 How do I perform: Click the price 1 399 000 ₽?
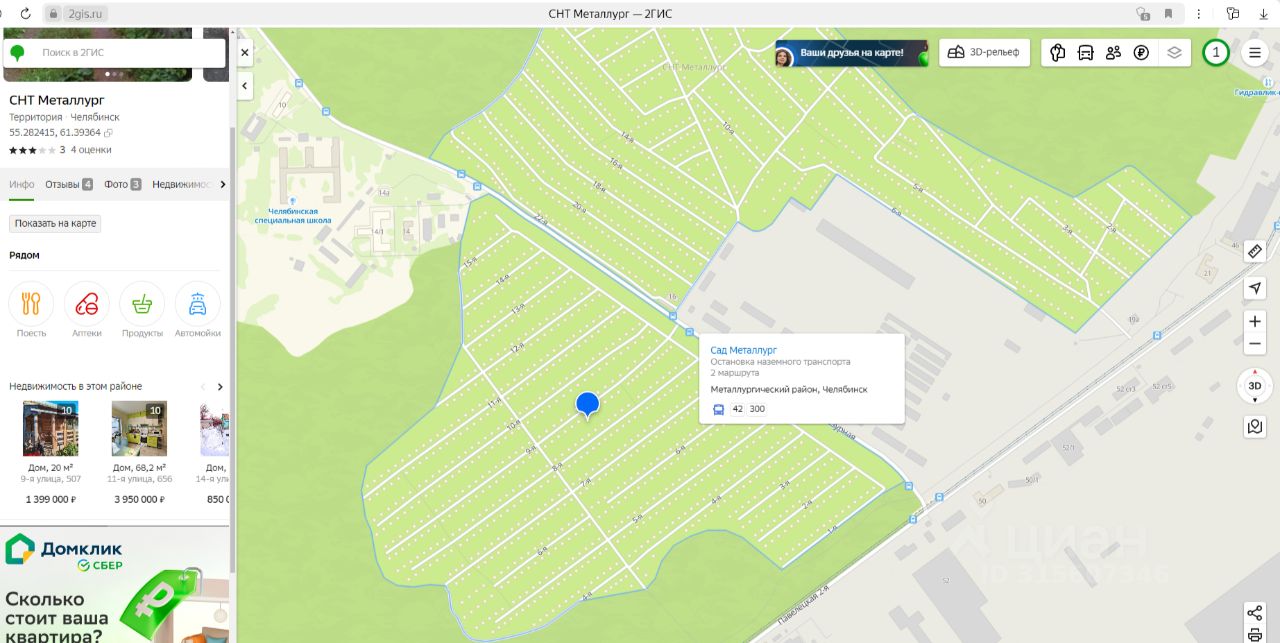(51, 499)
